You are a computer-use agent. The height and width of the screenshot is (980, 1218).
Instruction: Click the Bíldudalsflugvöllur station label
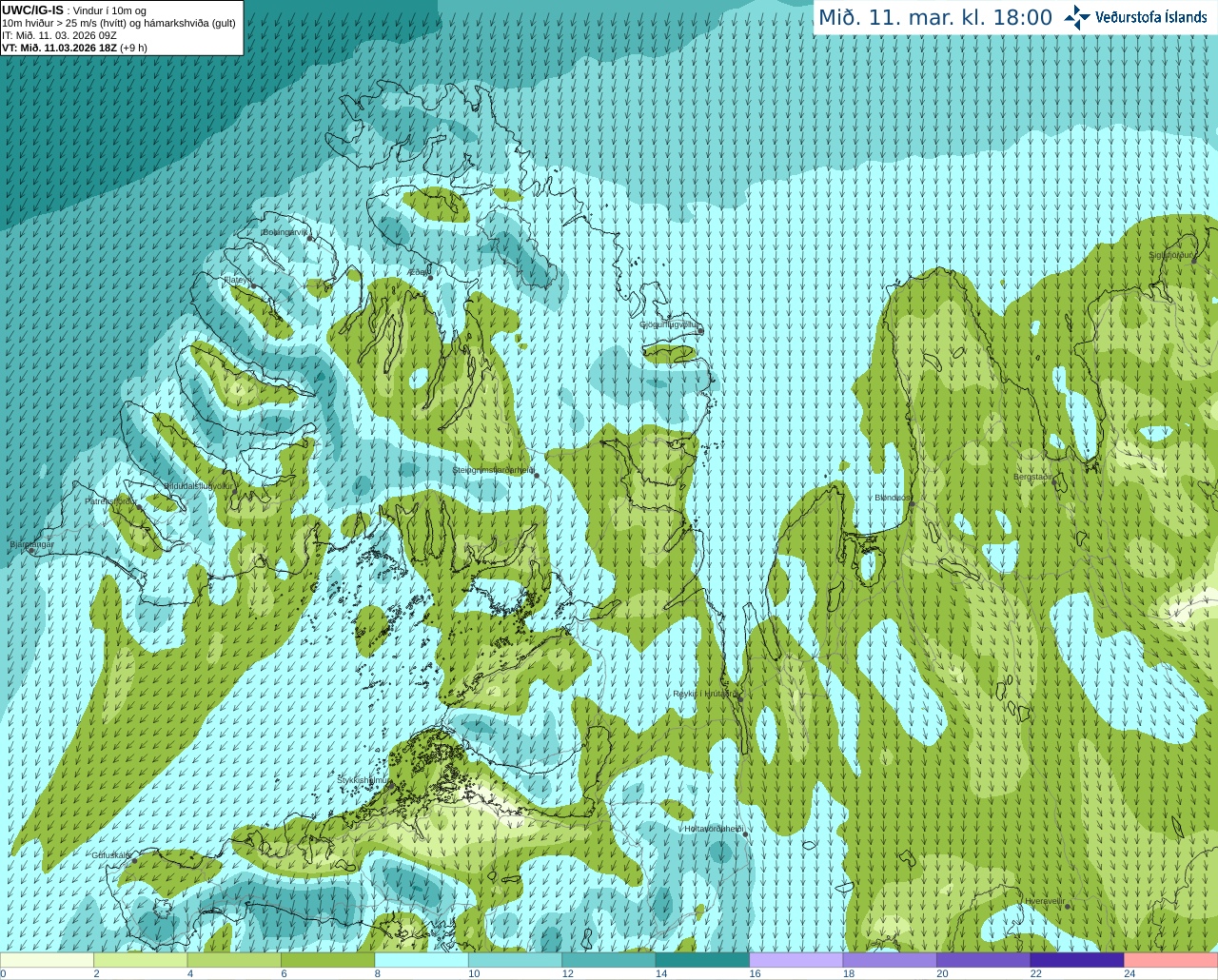(198, 485)
